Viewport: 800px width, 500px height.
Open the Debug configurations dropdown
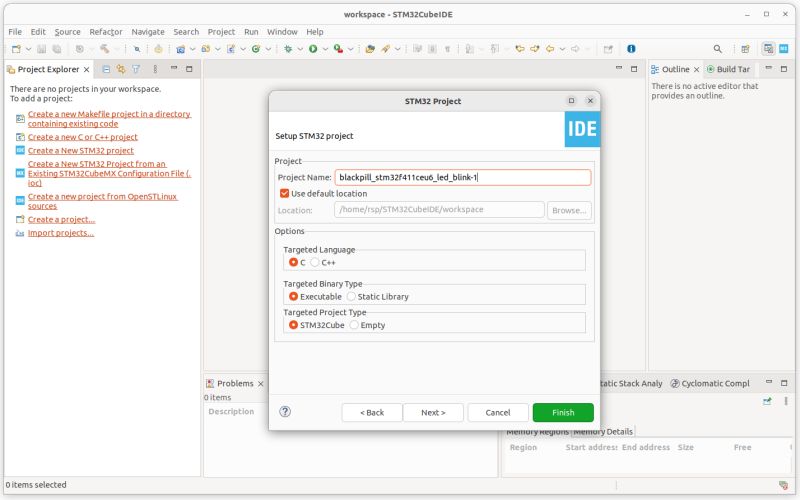point(301,49)
